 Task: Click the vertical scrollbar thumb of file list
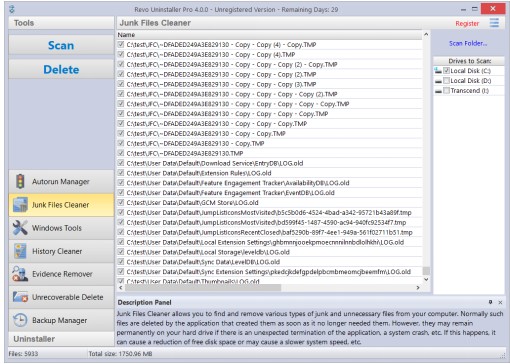point(426,270)
